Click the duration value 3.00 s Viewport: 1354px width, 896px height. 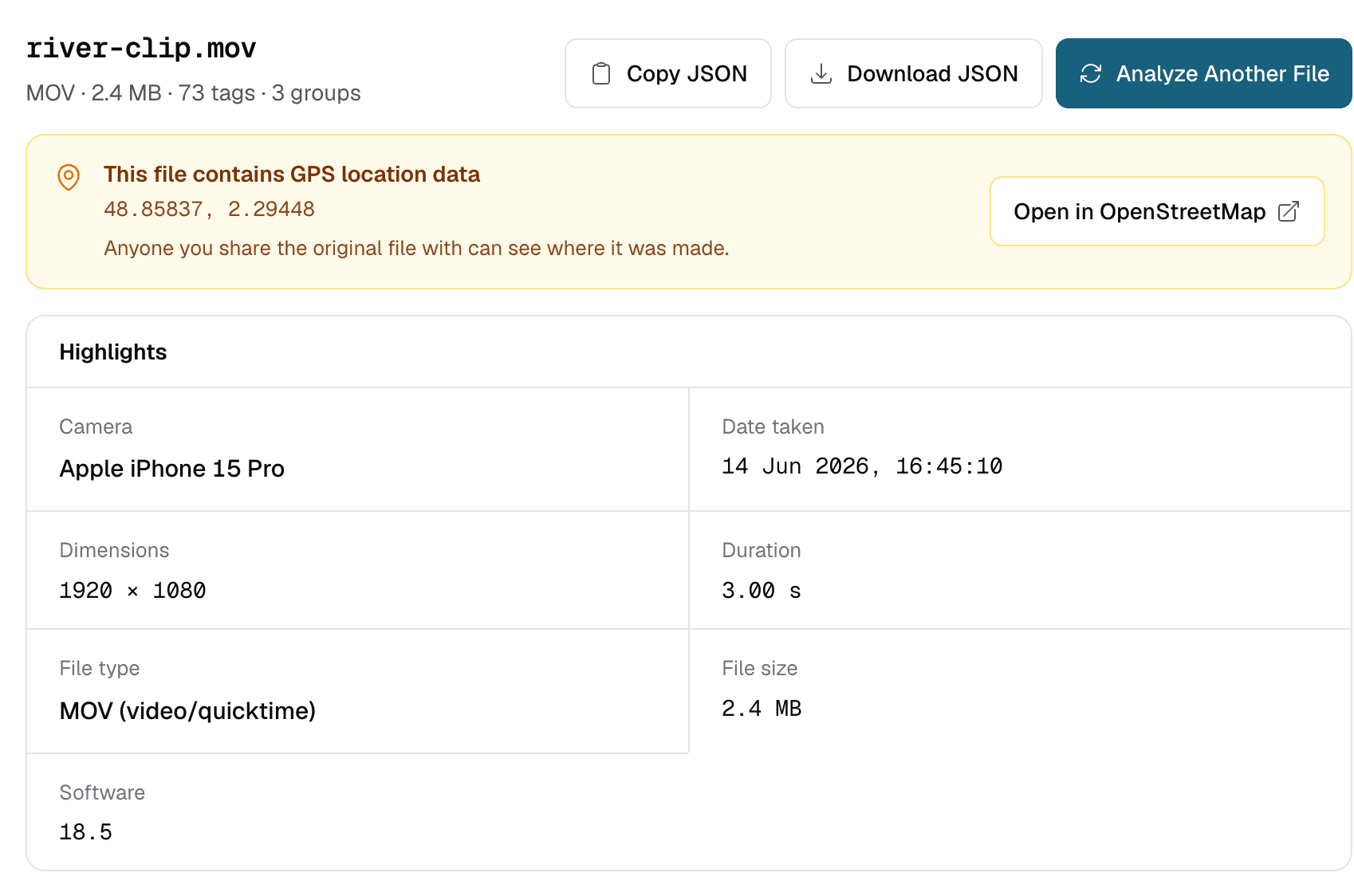click(x=762, y=591)
